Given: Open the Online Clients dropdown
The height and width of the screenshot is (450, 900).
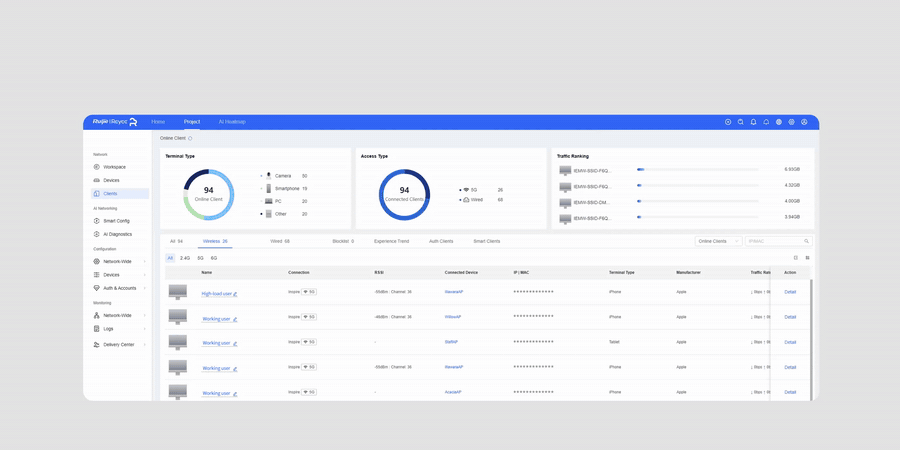Looking at the screenshot, I should pyautogui.click(x=718, y=241).
